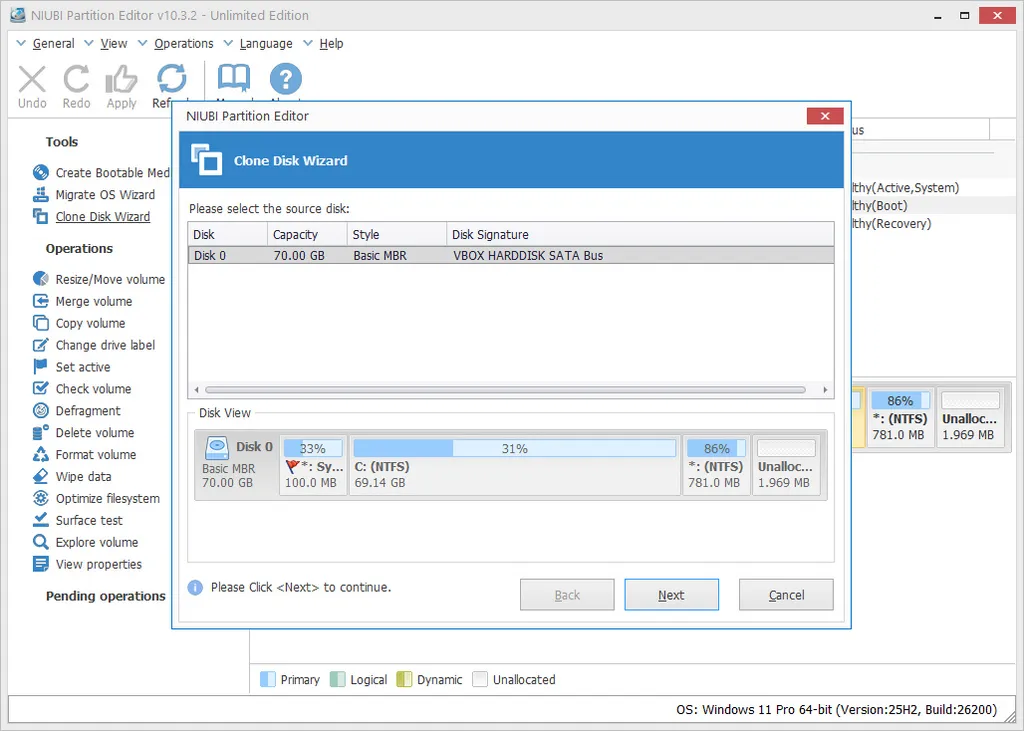The height and width of the screenshot is (731, 1024).
Task: Click the Explore volume magnifier icon
Action: (40, 542)
